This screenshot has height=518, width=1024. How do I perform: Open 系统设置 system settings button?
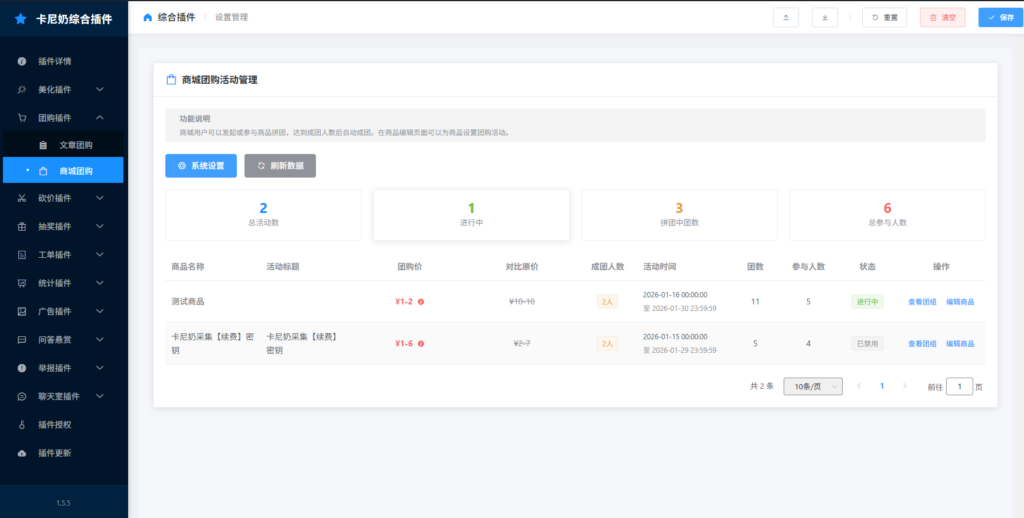201,166
